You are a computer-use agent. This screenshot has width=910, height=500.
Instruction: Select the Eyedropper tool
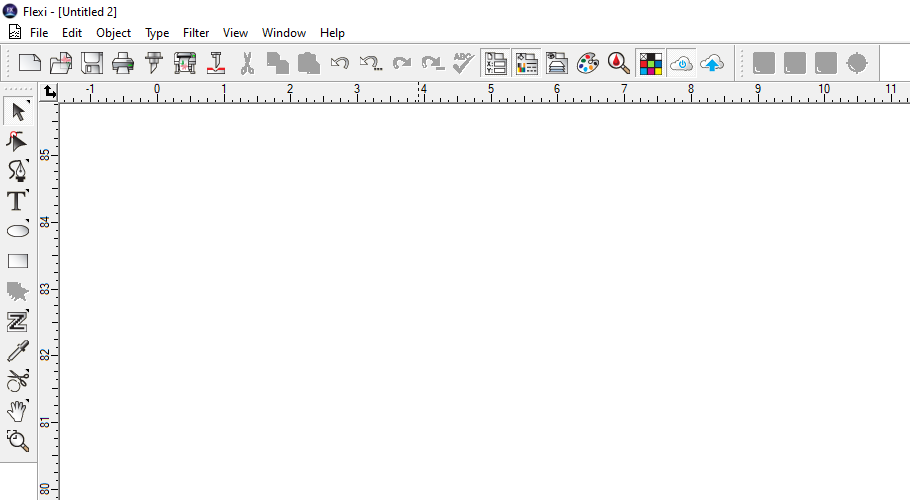click(18, 351)
